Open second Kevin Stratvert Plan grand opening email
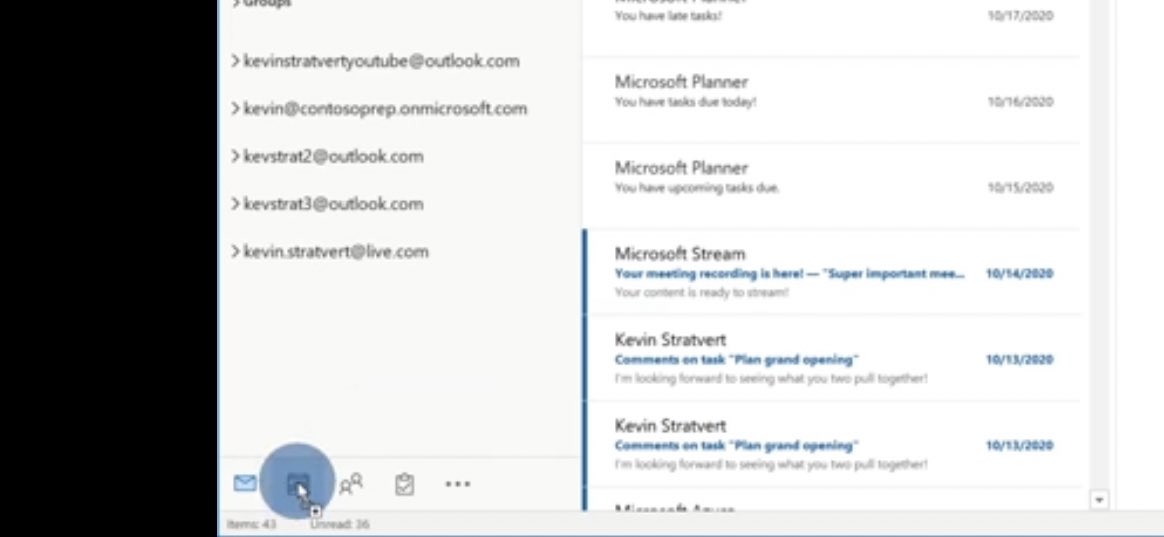This screenshot has height=537, width=1164. coord(831,444)
